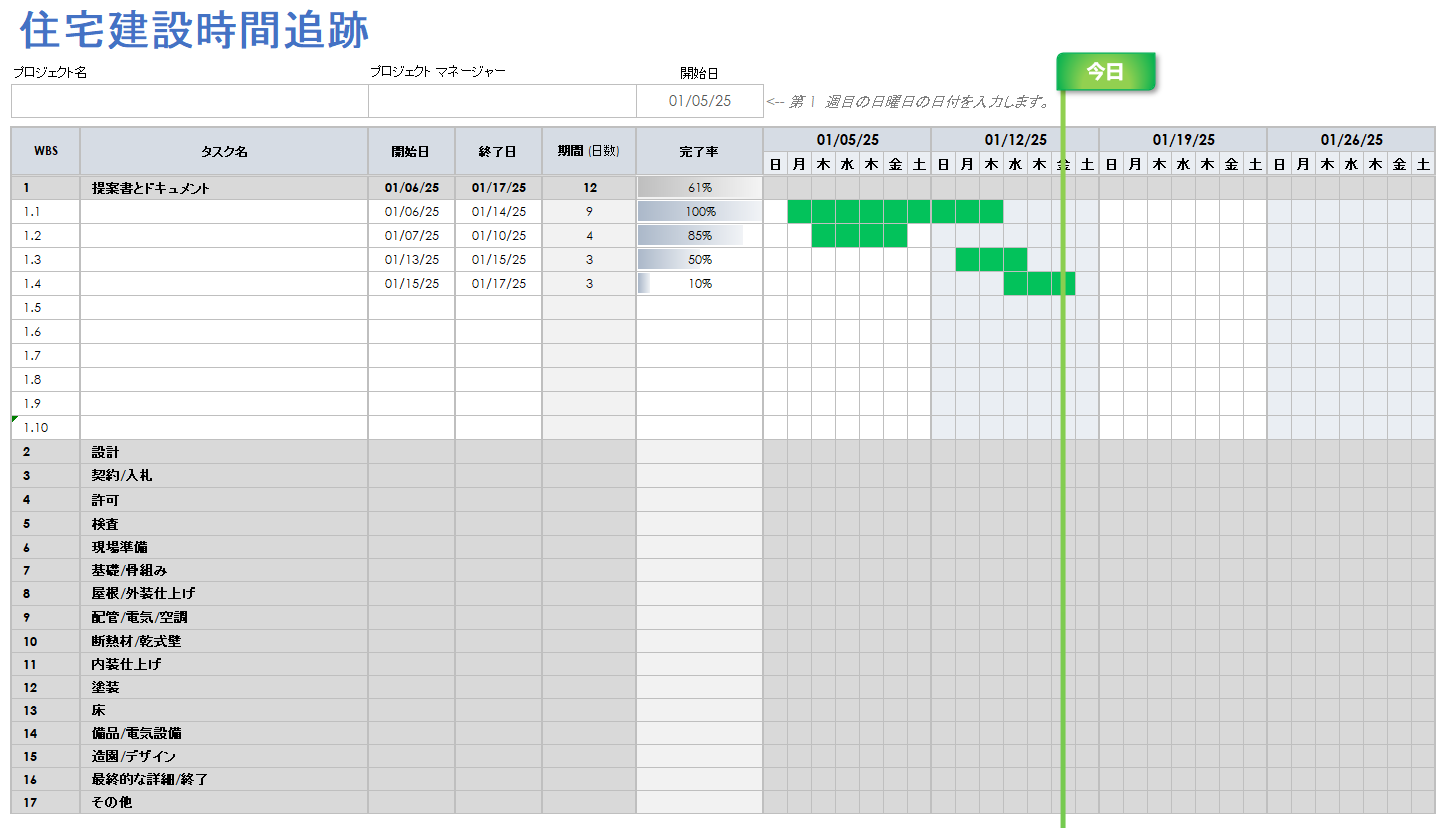1436x828 pixels.
Task: Select the 設計 section row
Action: point(723,452)
